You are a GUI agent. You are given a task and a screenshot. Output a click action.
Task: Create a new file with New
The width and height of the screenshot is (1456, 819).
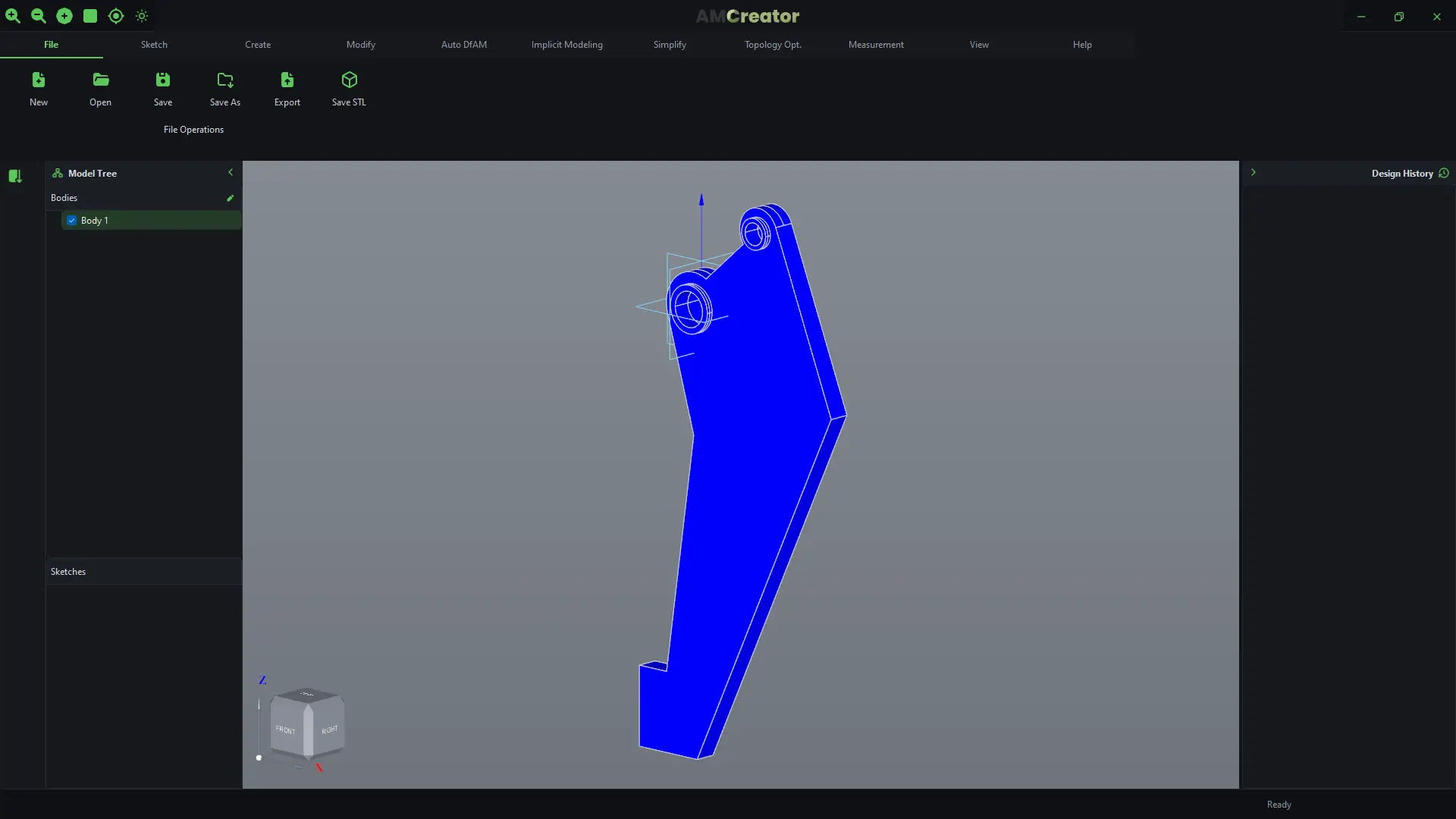[x=39, y=89]
